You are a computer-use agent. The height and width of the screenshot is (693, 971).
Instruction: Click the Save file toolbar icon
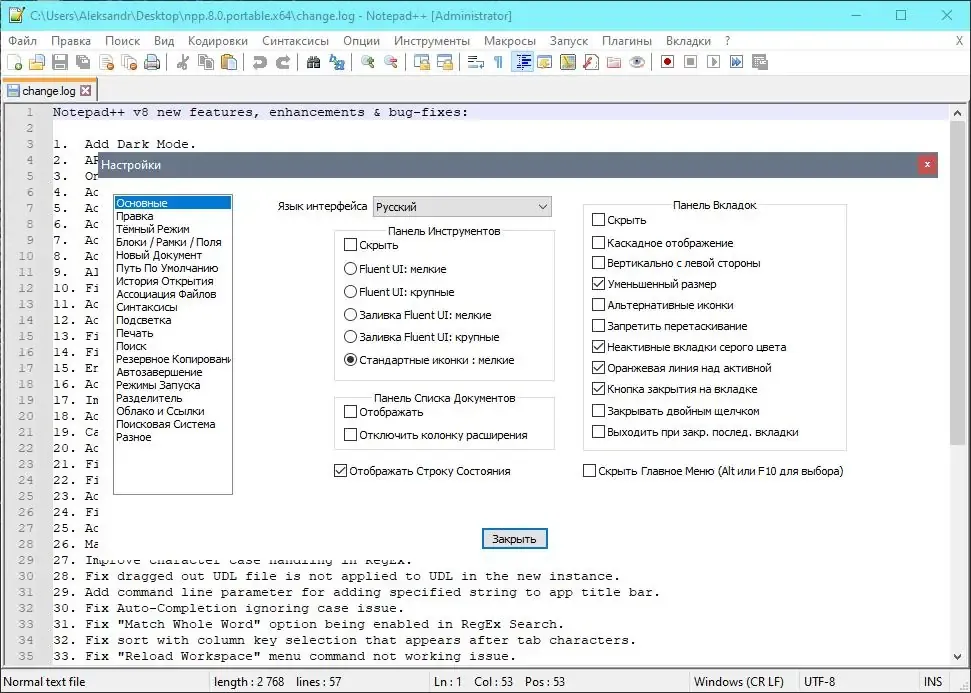(60, 62)
